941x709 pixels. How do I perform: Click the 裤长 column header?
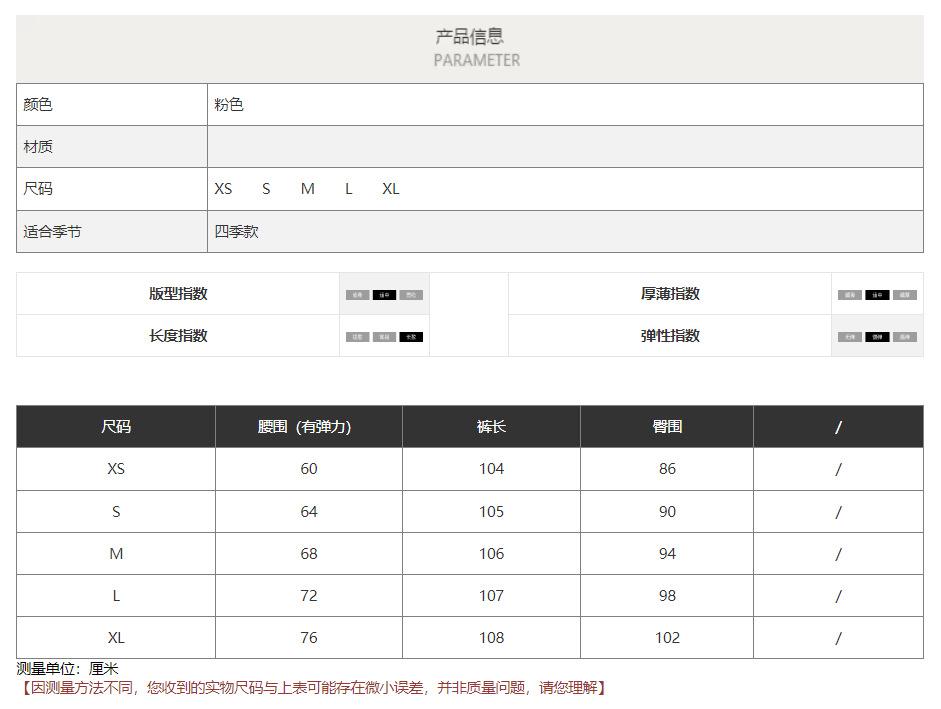coord(491,427)
